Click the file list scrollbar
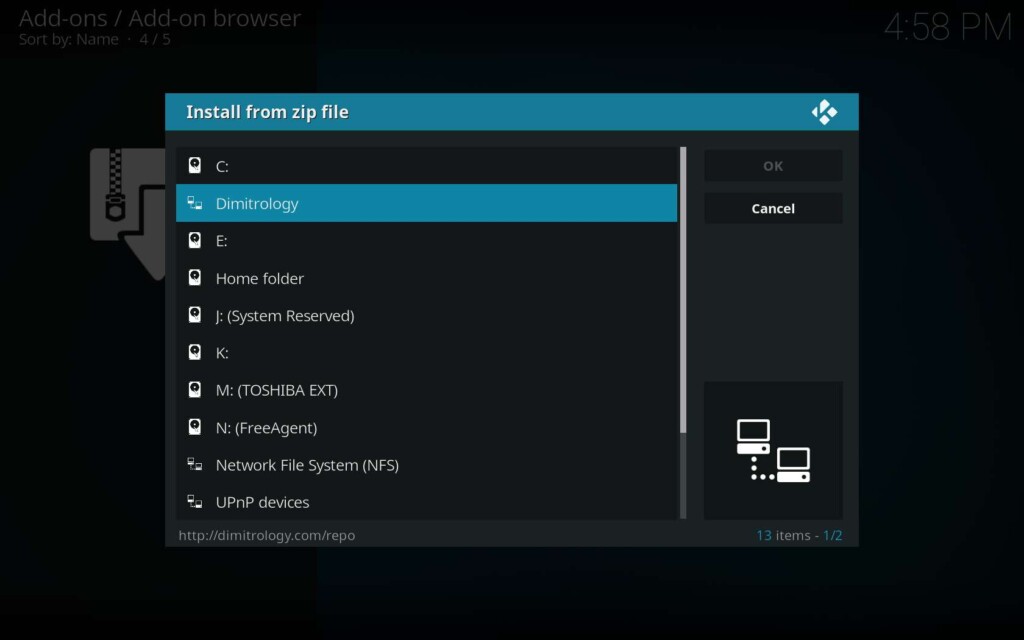Viewport: 1024px width, 640px height. (x=683, y=333)
